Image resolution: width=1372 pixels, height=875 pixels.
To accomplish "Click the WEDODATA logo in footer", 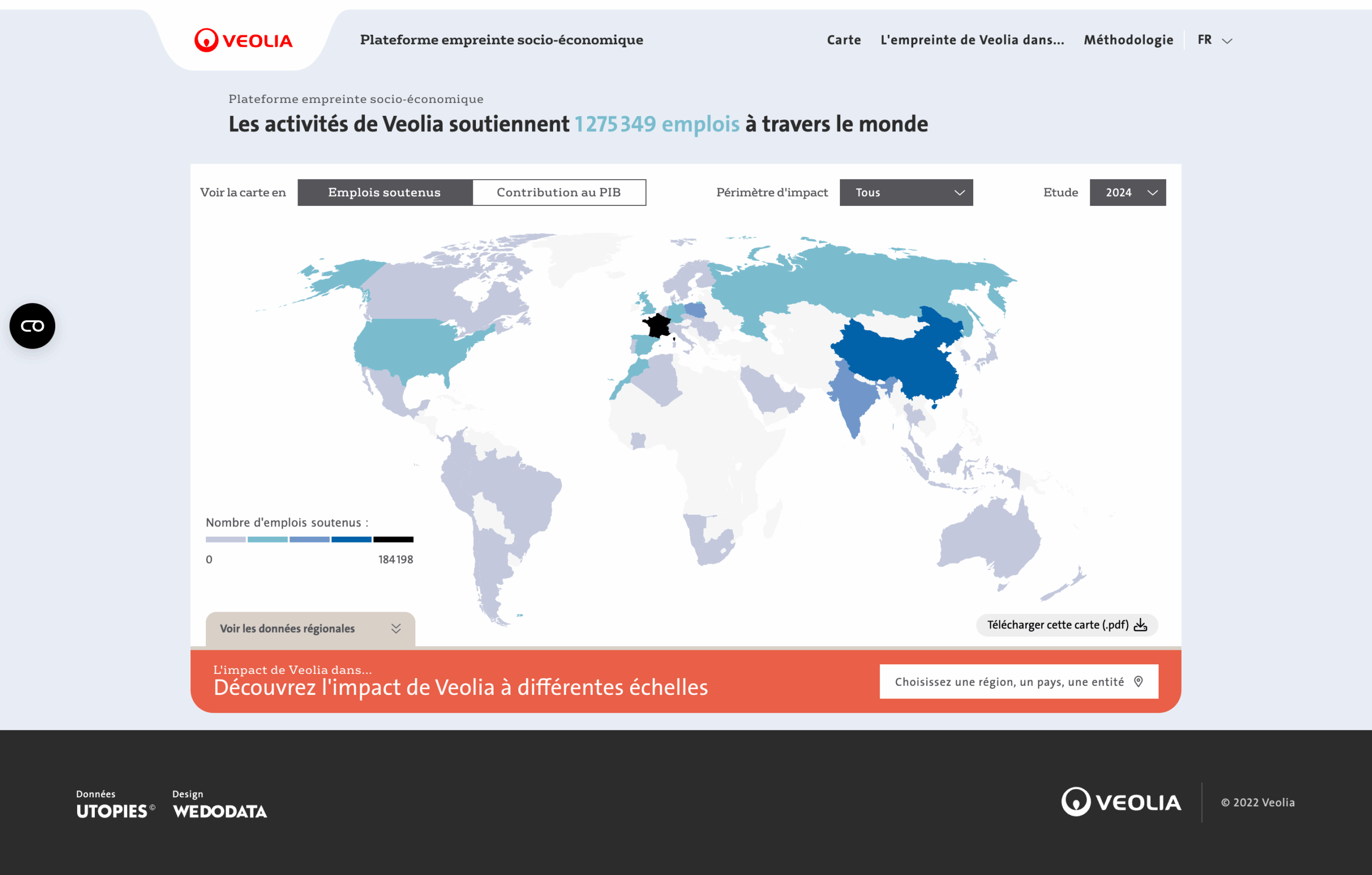I will coord(220,811).
